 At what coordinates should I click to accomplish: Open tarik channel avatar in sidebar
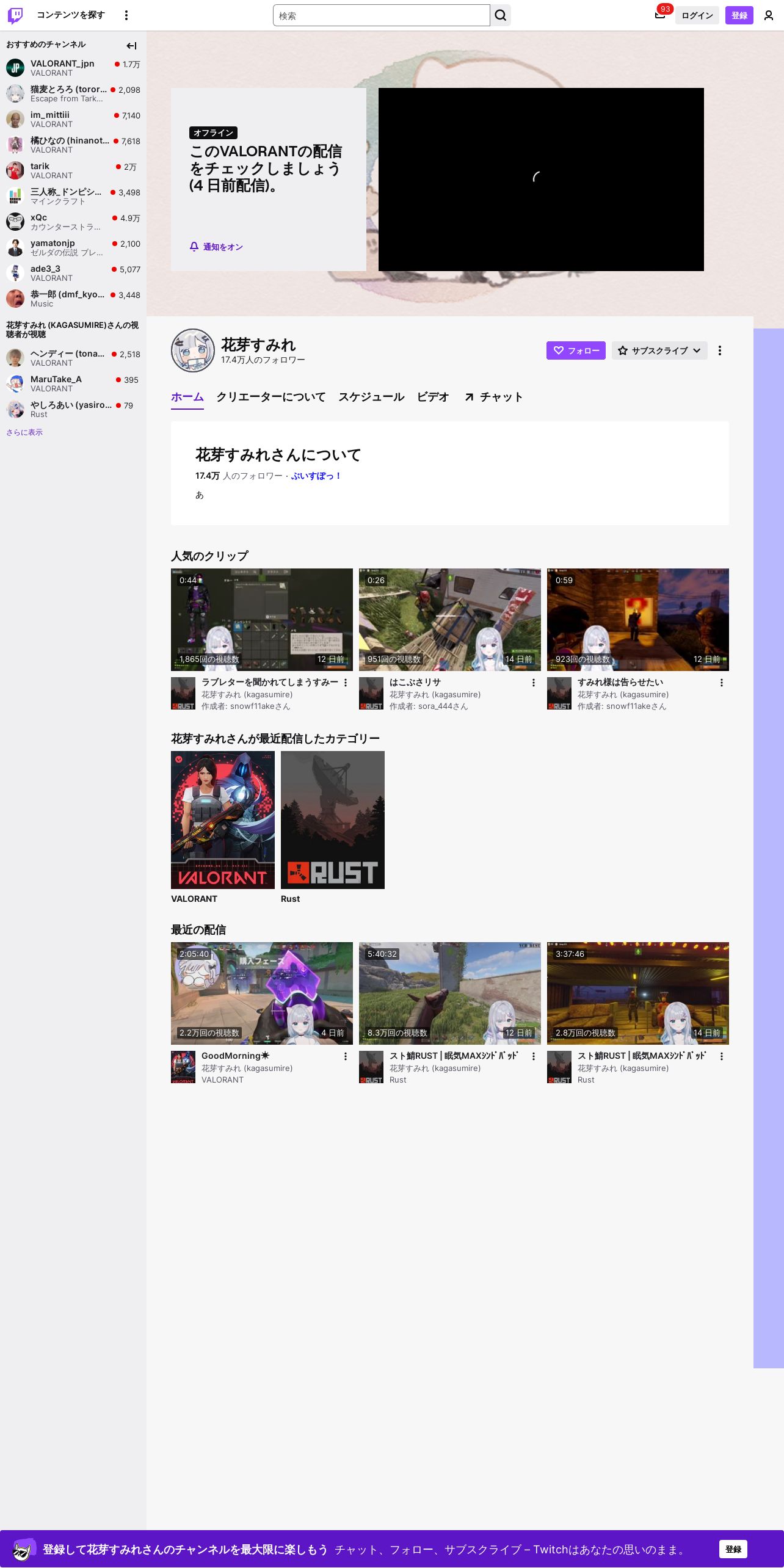coord(15,170)
